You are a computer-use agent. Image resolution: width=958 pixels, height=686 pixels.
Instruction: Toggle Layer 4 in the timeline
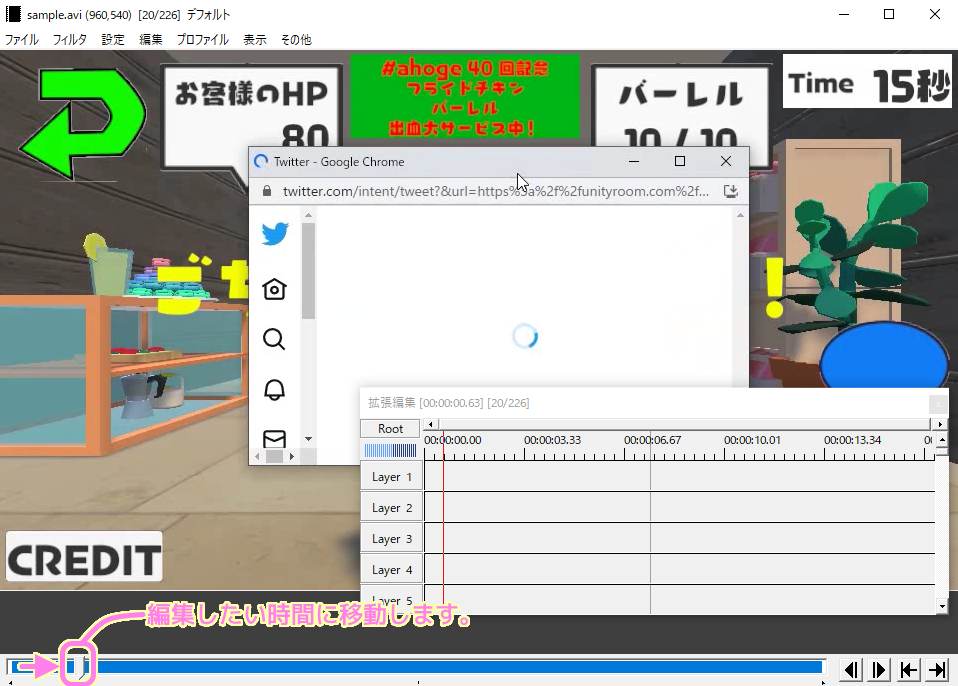click(x=391, y=569)
